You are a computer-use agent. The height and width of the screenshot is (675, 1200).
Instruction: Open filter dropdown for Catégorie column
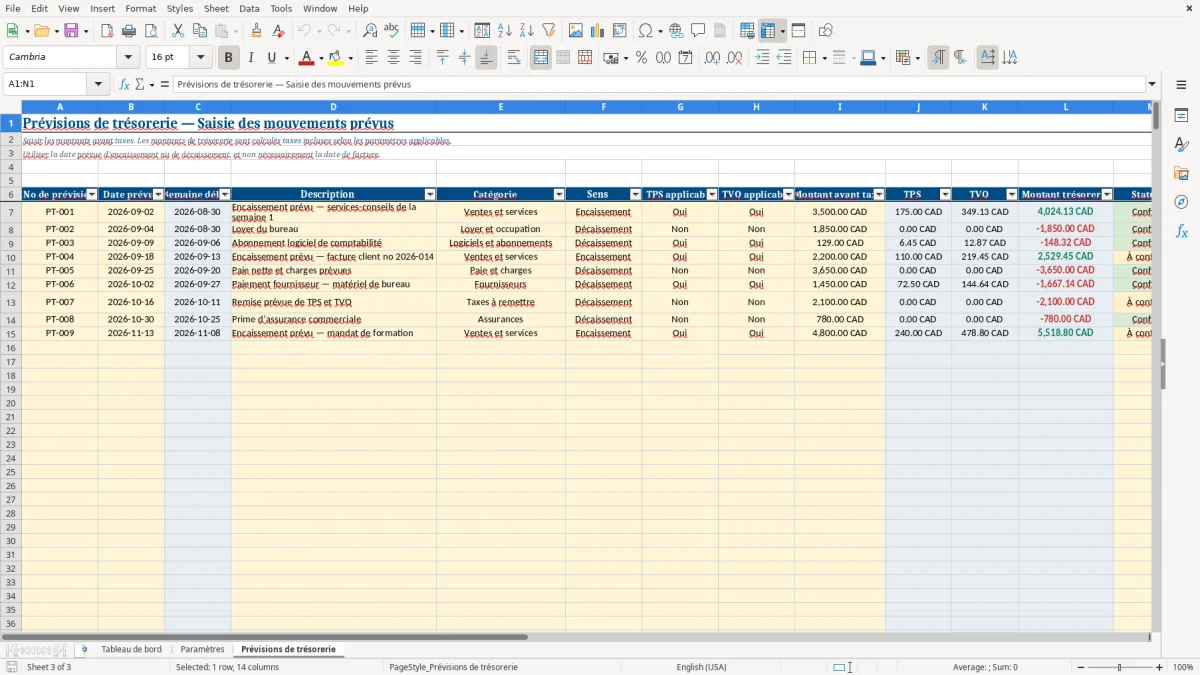click(559, 194)
